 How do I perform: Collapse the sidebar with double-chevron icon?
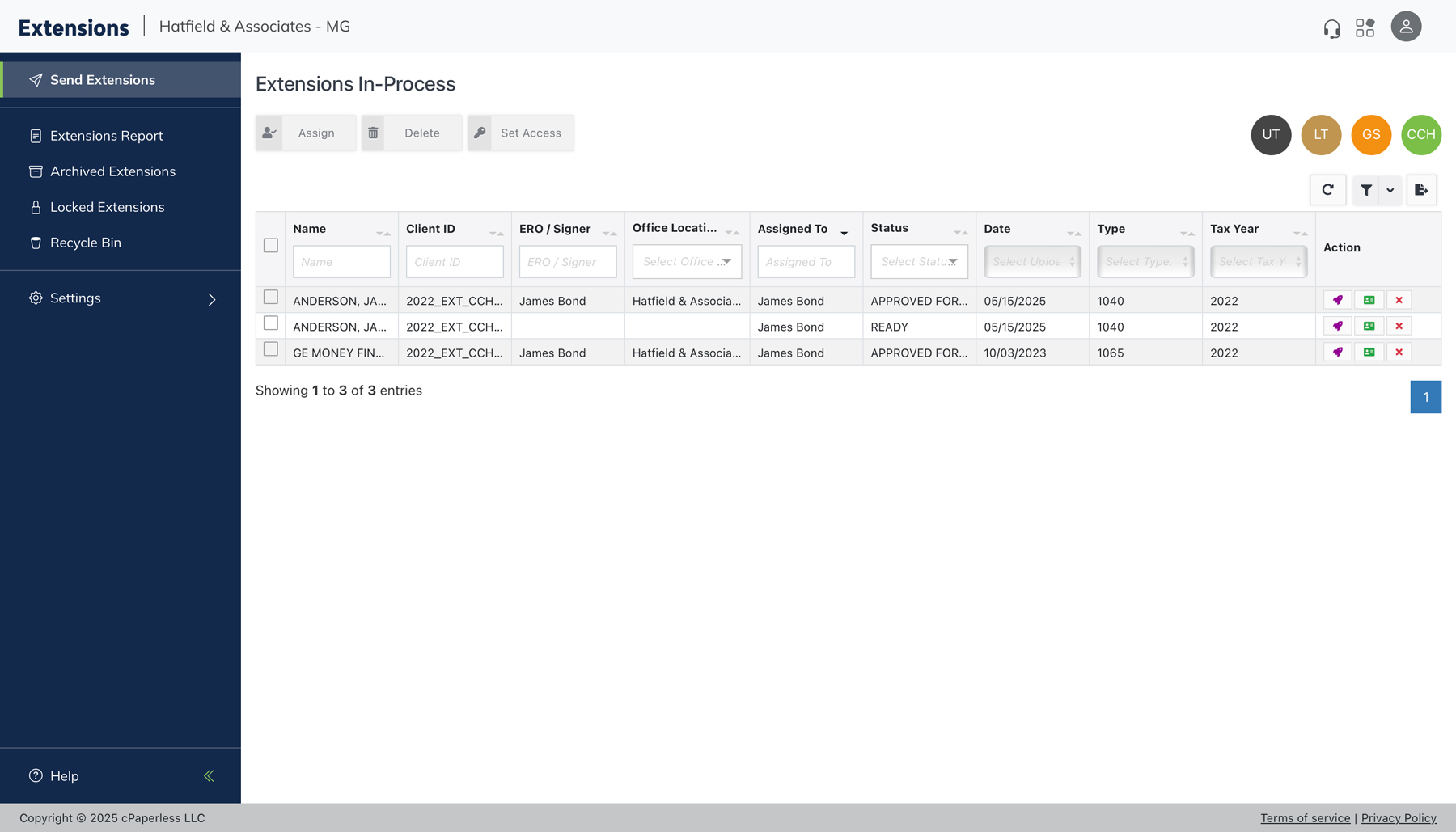pyautogui.click(x=209, y=776)
